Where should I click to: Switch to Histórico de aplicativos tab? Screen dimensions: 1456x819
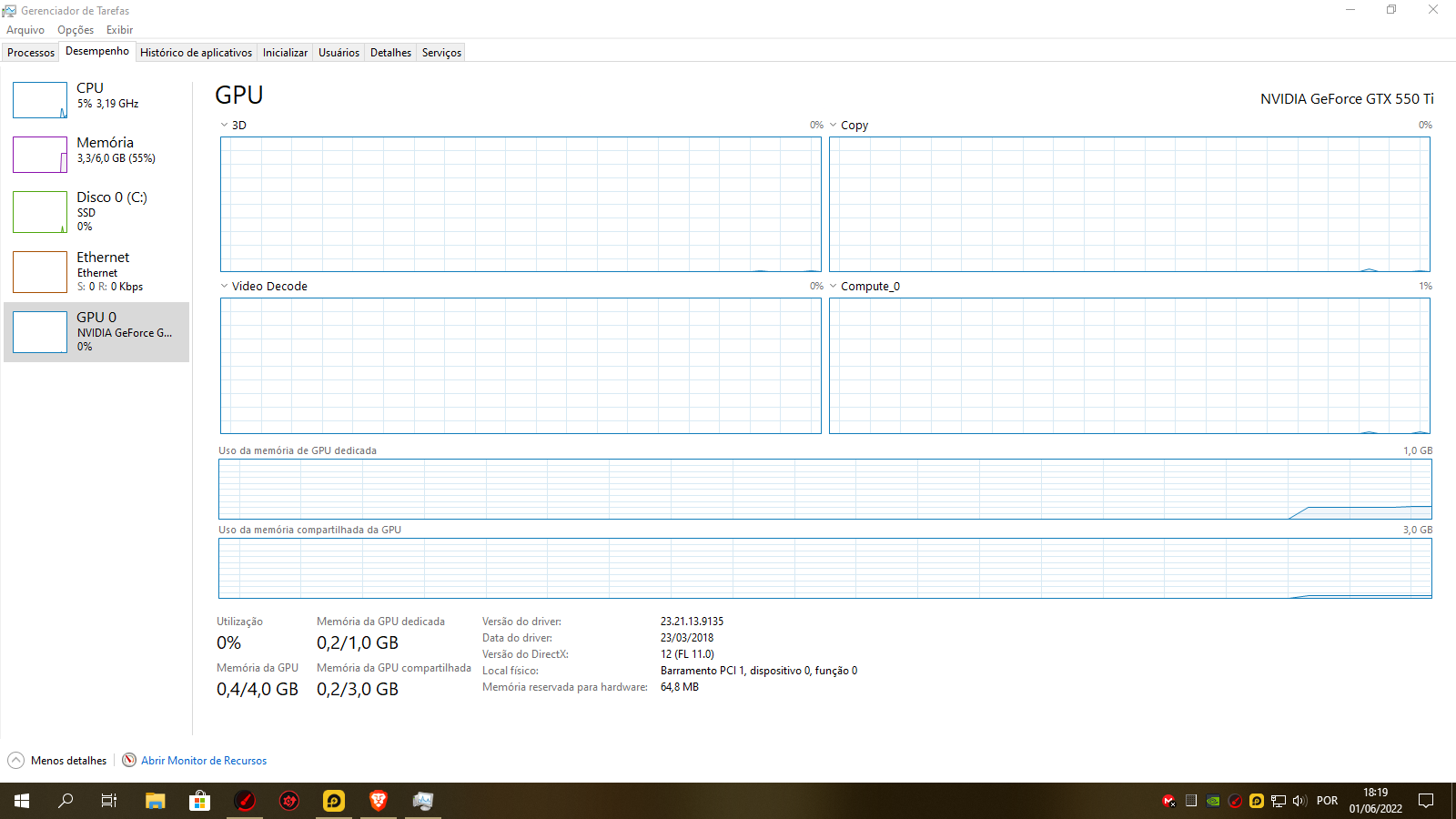coord(196,53)
